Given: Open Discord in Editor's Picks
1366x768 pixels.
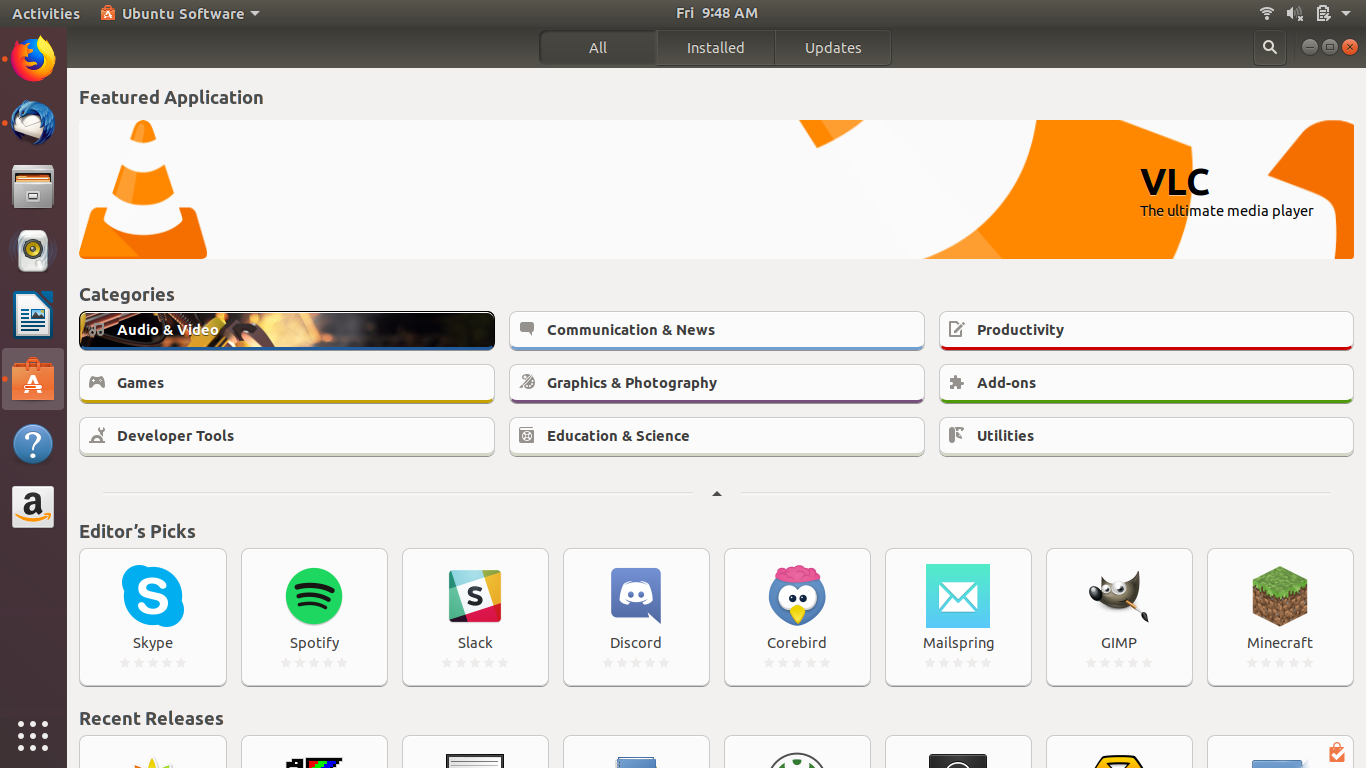Looking at the screenshot, I should tap(636, 617).
